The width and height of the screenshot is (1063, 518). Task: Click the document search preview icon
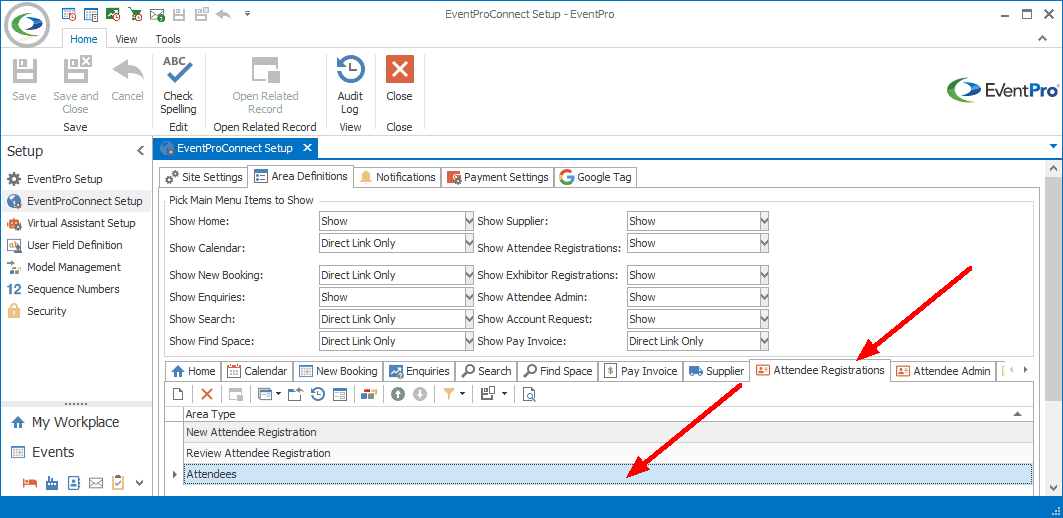[x=529, y=394]
